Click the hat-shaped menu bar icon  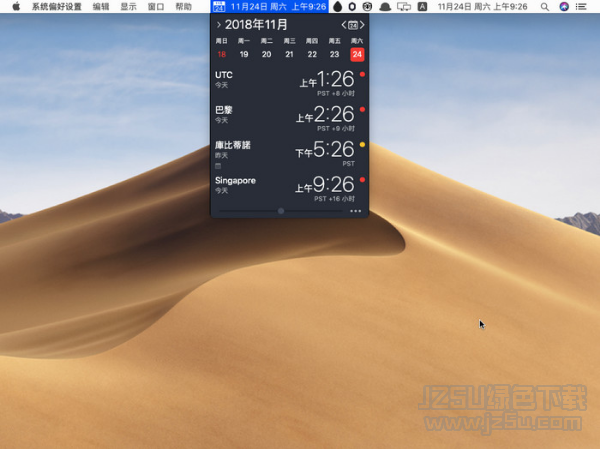pos(385,7)
